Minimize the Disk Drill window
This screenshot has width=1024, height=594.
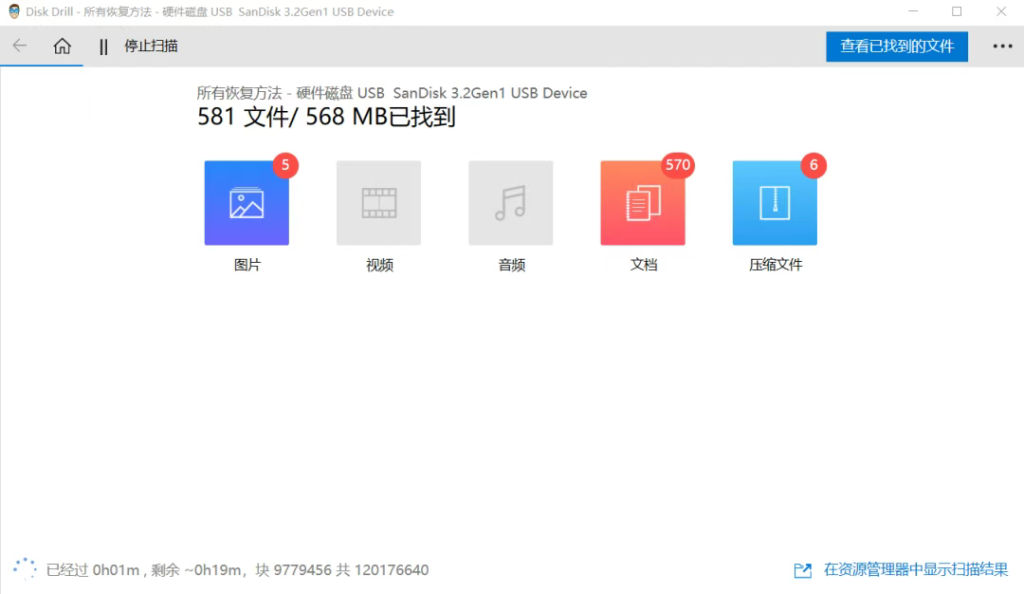point(910,12)
